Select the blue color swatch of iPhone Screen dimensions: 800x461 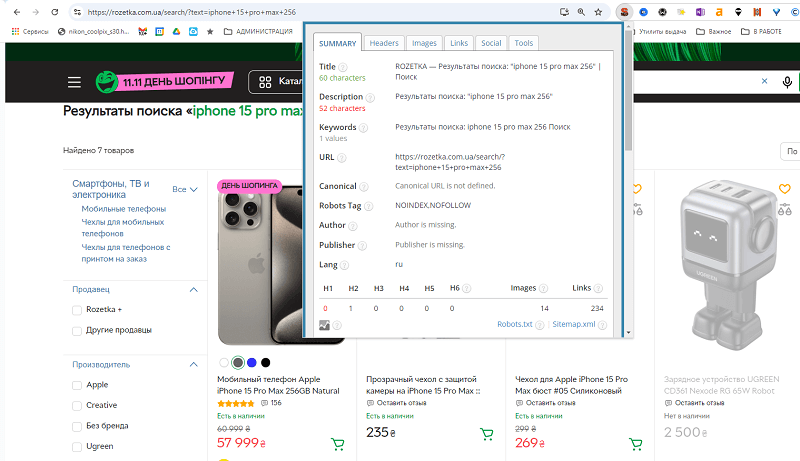tap(252, 363)
